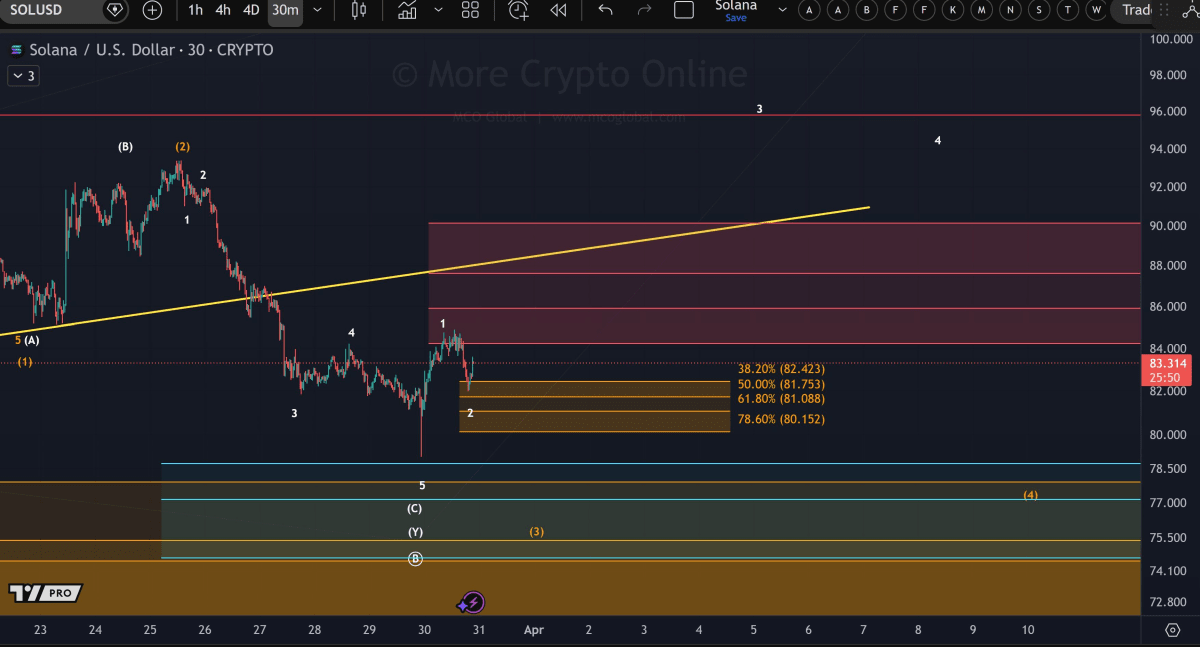The height and width of the screenshot is (647, 1200).
Task: Open the SOLUSD symbol search field
Action: (x=50, y=10)
